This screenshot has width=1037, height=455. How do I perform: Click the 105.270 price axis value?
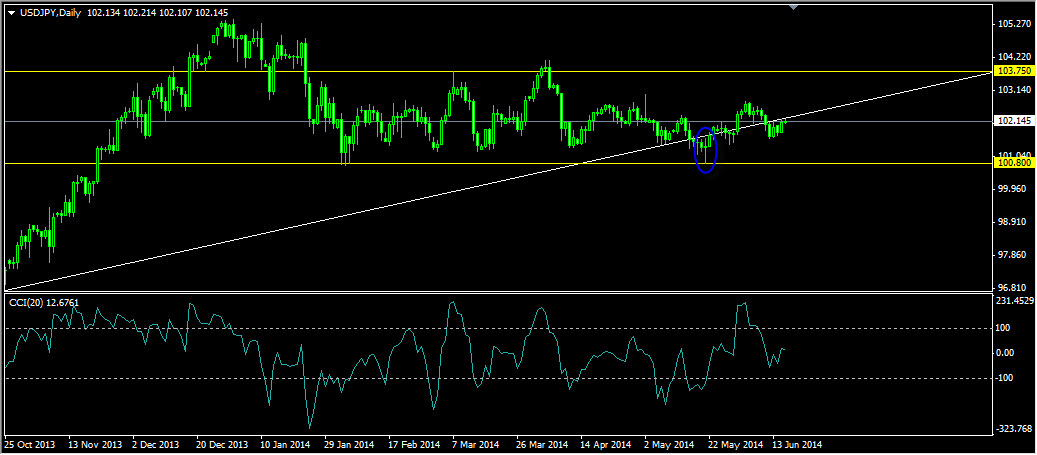point(1014,24)
